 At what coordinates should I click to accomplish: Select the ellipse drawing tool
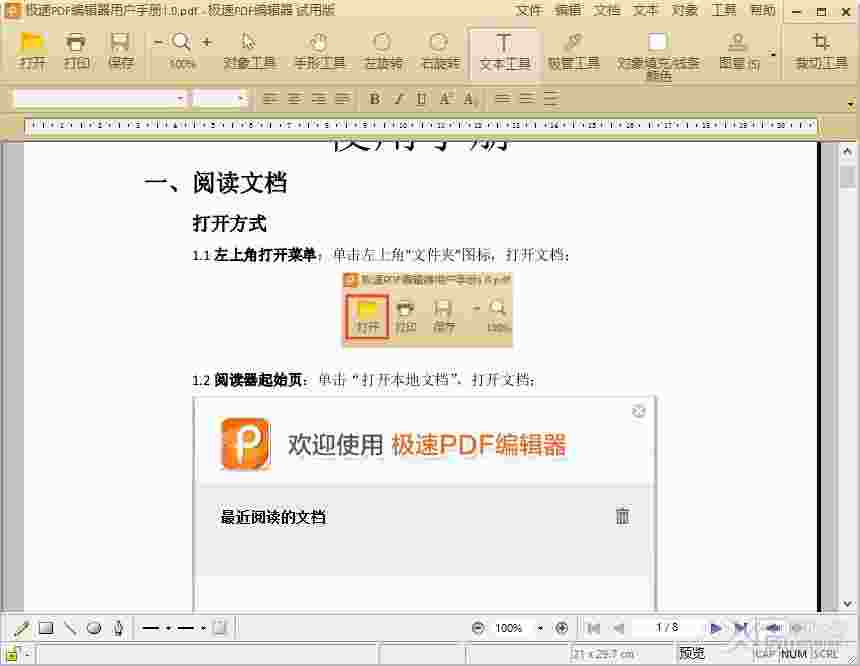pos(94,628)
